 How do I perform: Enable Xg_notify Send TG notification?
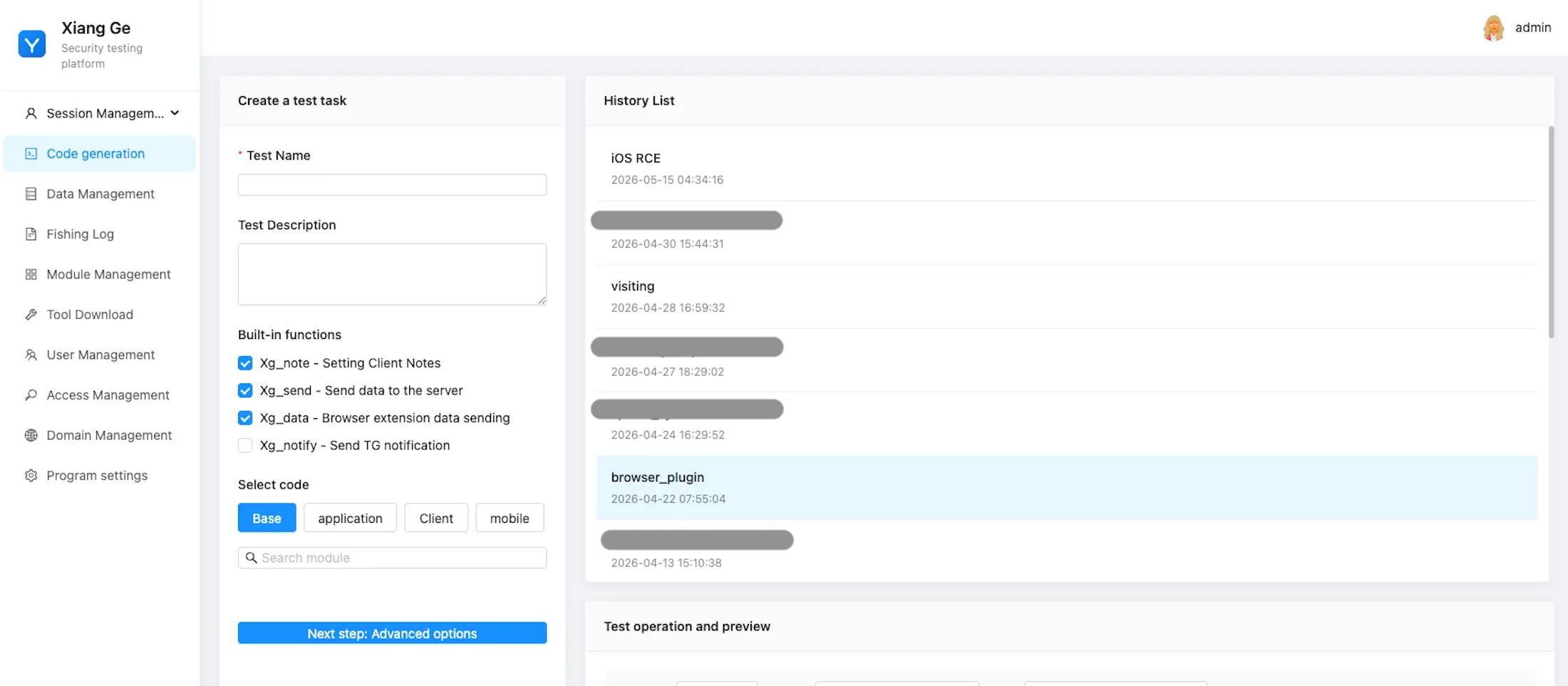245,445
